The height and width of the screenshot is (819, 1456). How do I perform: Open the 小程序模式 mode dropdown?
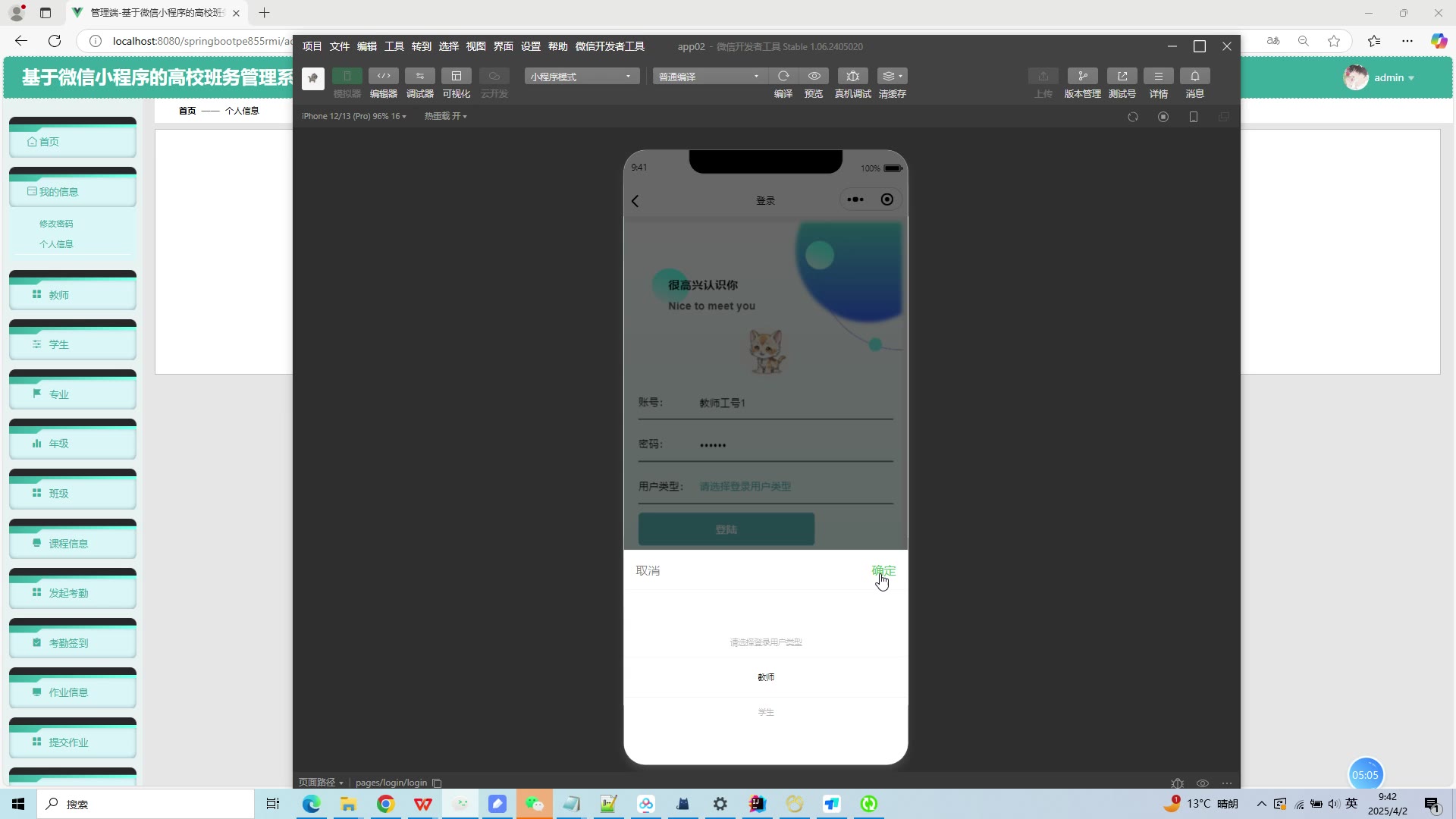581,77
